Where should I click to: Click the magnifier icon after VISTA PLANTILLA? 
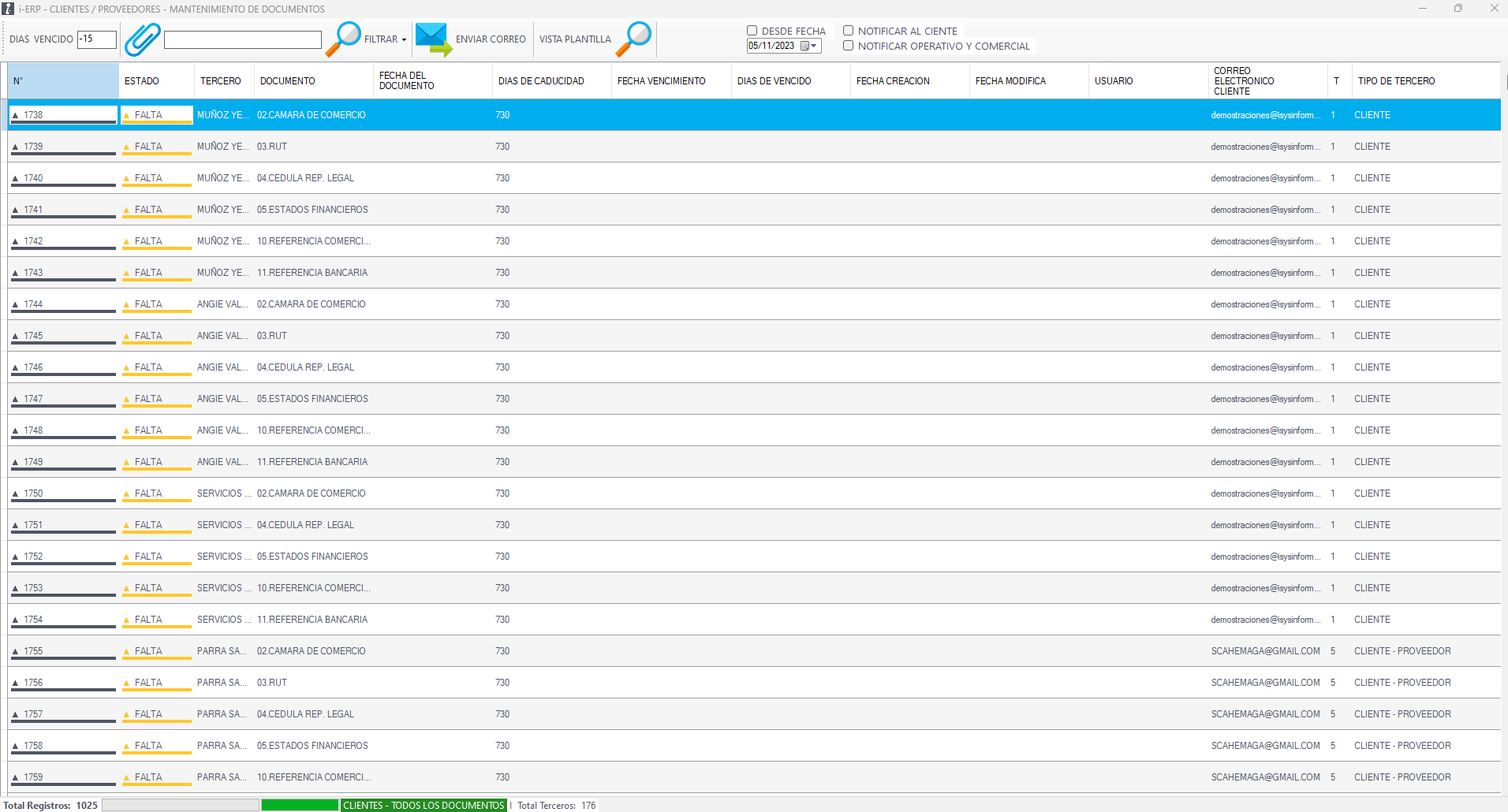click(634, 39)
